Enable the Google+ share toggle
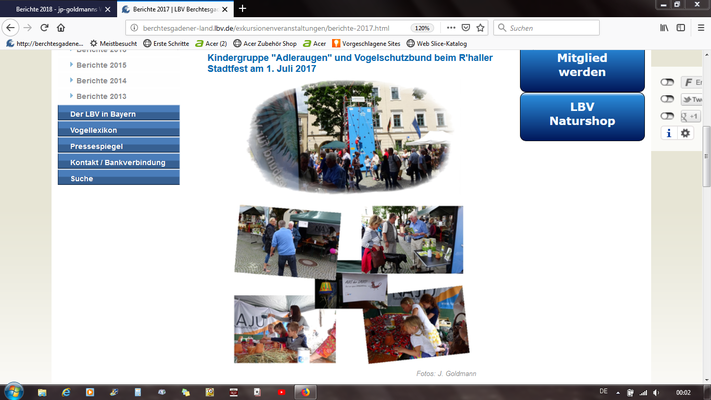711x400 pixels. coord(667,116)
